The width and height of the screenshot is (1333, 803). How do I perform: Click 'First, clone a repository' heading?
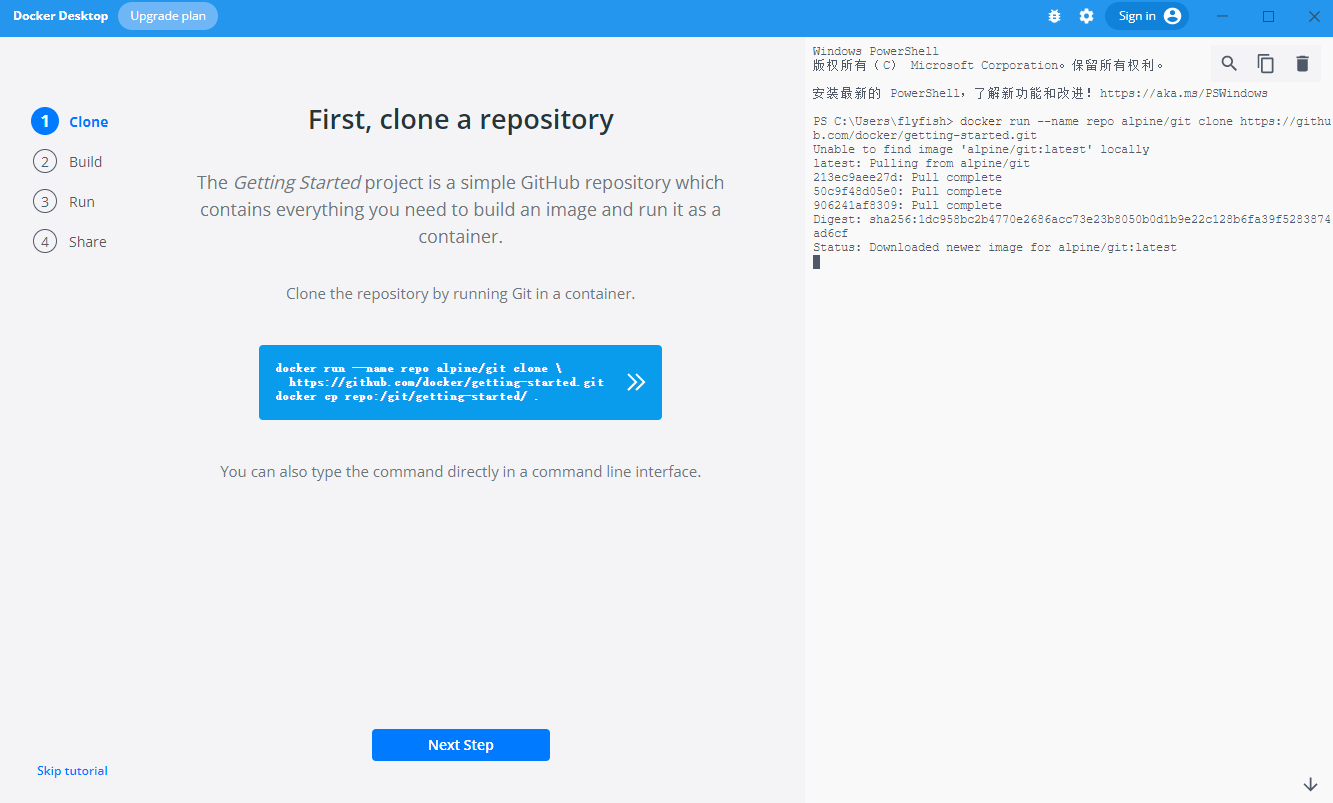pyautogui.click(x=461, y=120)
